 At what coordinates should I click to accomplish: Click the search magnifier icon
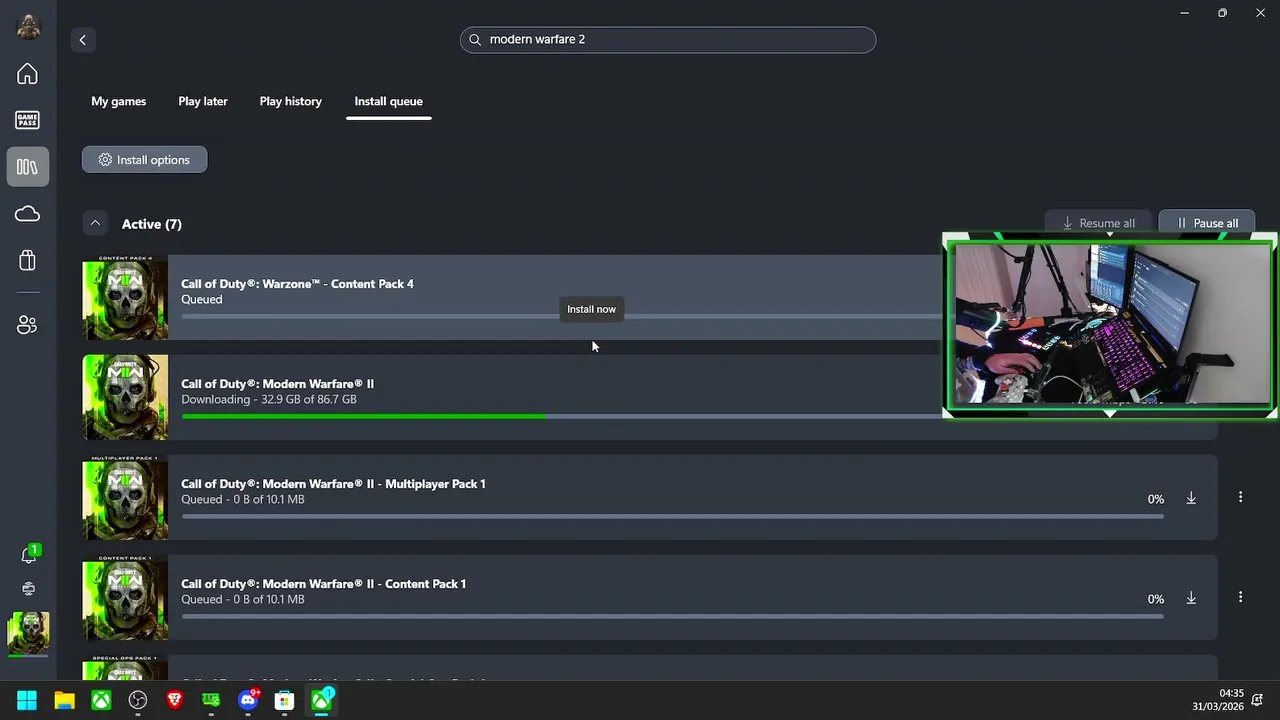coord(476,40)
